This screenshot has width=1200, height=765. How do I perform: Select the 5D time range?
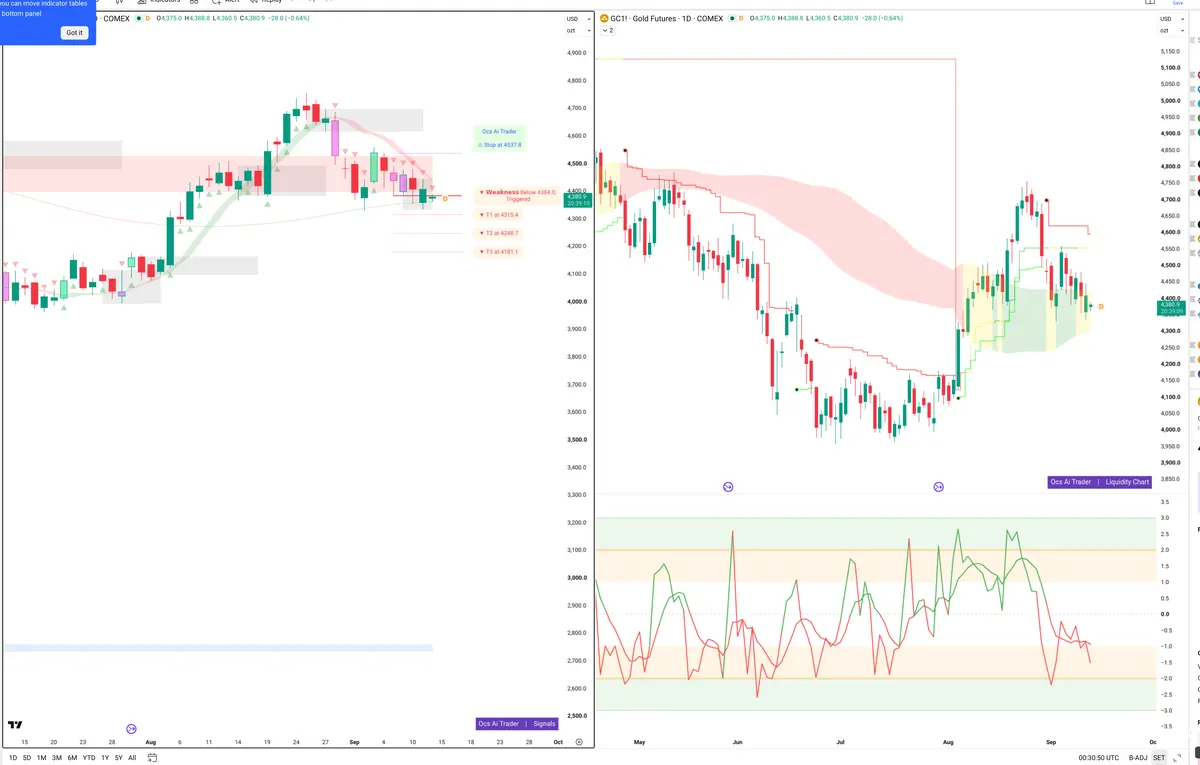coord(27,758)
